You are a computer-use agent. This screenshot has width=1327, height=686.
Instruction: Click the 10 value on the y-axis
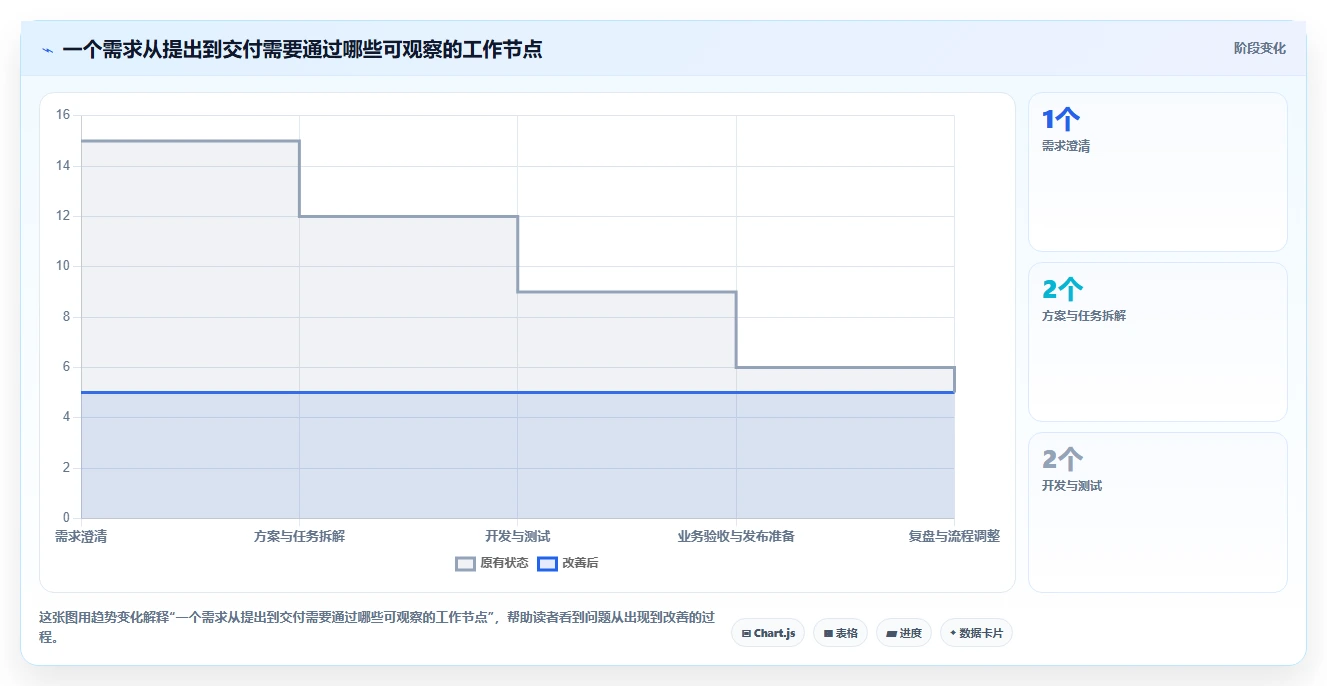63,266
